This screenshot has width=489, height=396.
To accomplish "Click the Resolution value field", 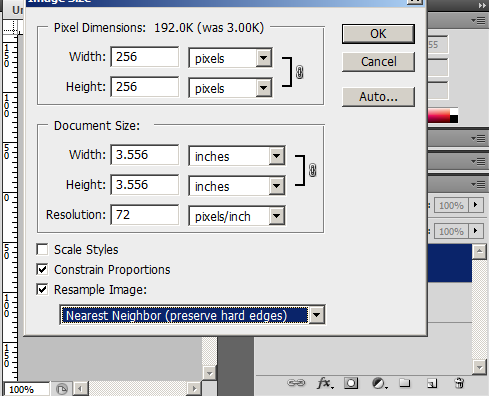I will point(145,215).
